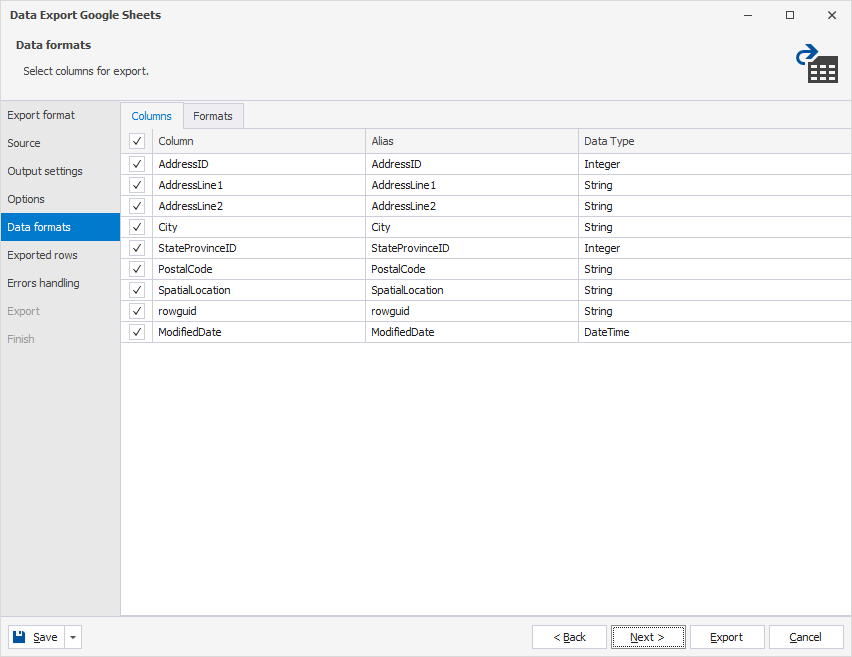Viewport: 852px width, 657px height.
Task: Click the export table icon in header
Action: (817, 64)
